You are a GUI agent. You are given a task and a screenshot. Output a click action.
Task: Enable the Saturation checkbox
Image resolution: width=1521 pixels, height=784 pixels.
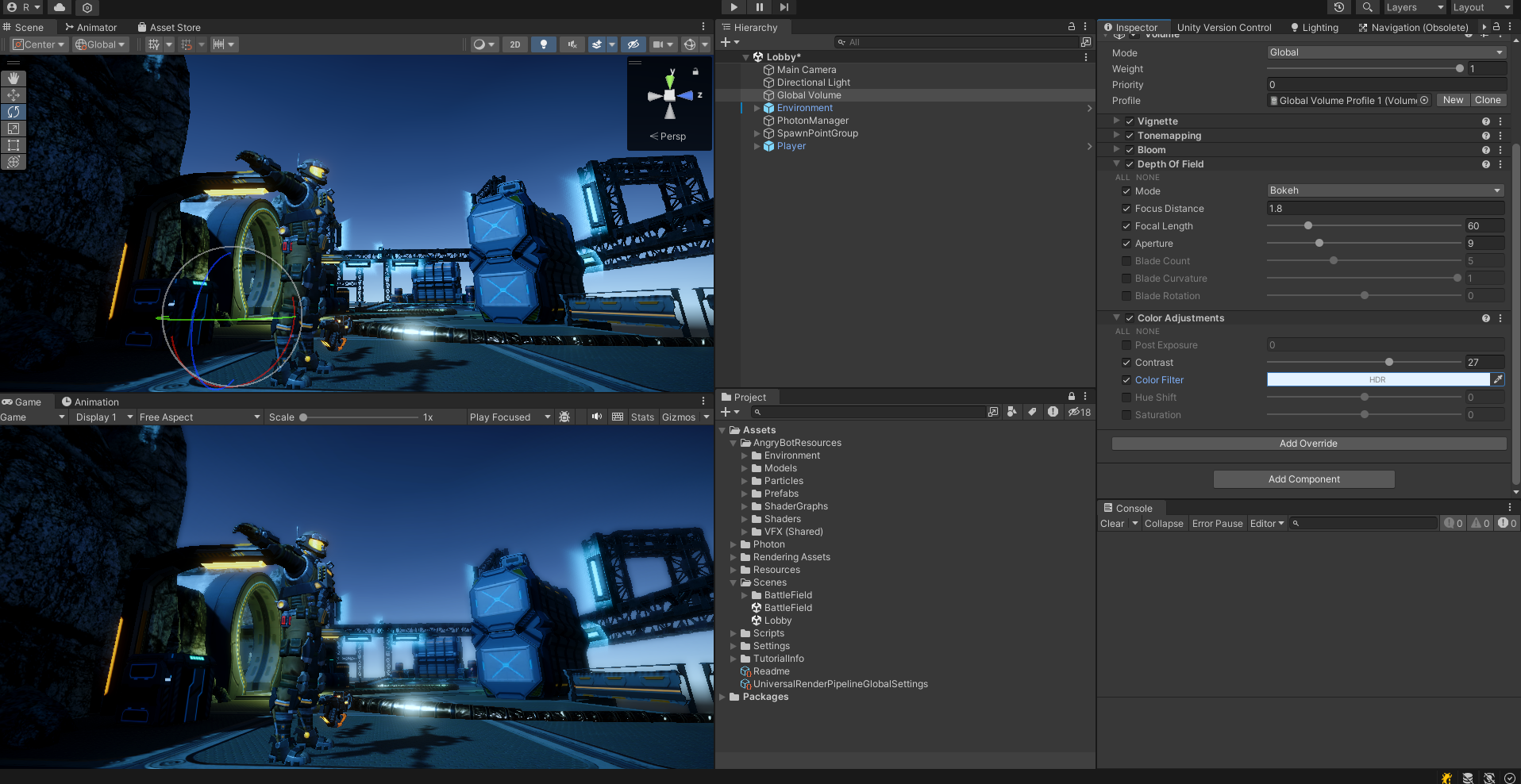1126,415
